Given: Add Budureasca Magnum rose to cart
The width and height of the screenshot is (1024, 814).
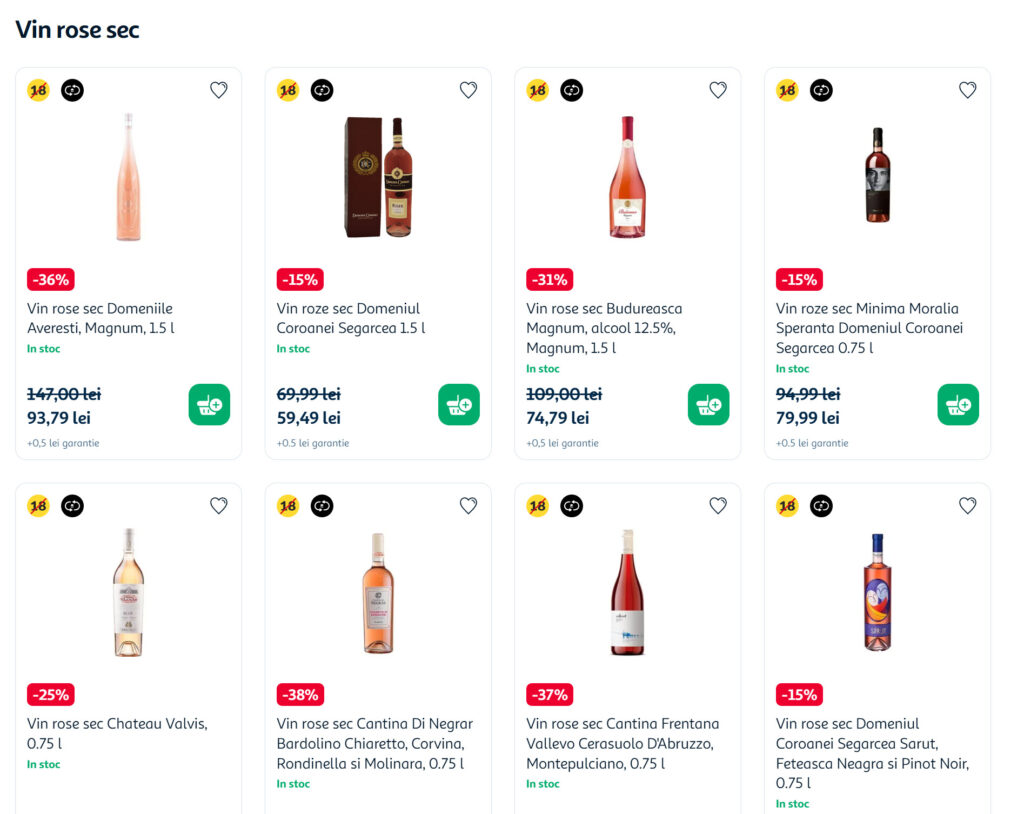Looking at the screenshot, I should pos(708,404).
